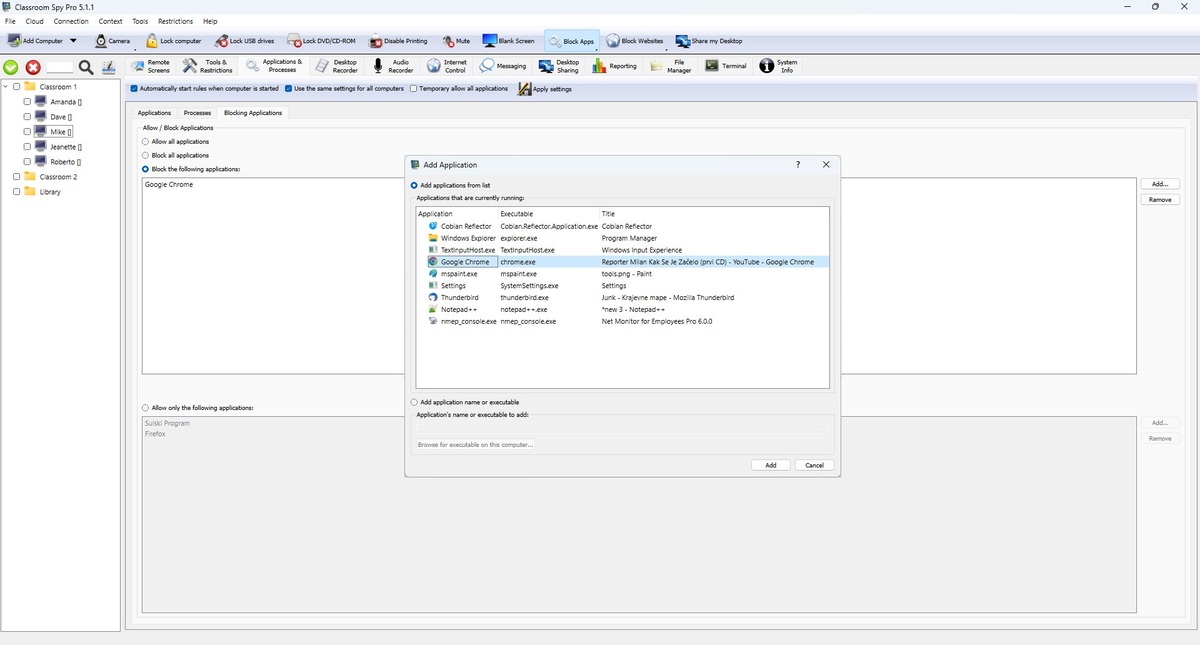Click the Camera toolbar icon

pyautogui.click(x=112, y=41)
